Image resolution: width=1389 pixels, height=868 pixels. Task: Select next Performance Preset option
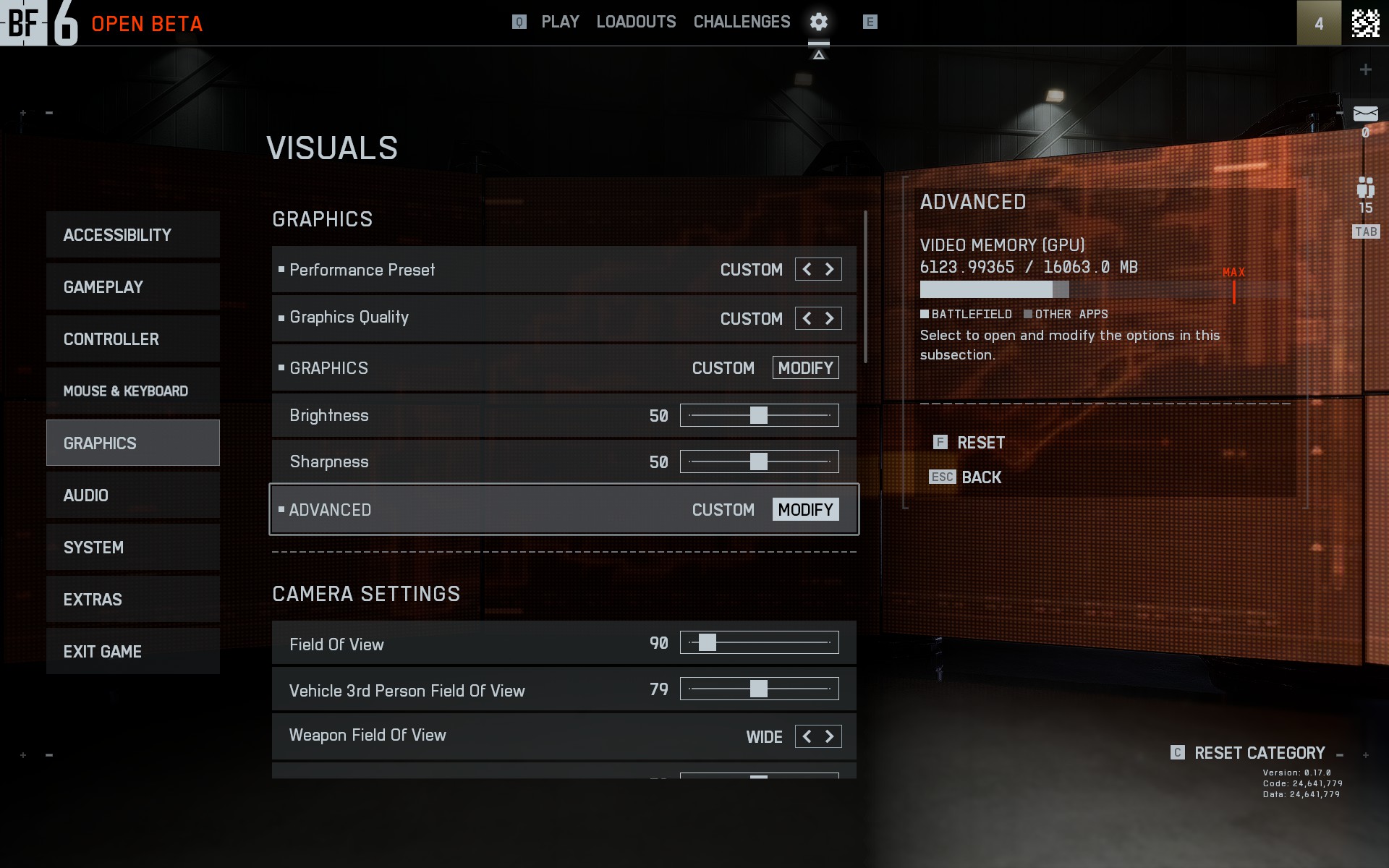pyautogui.click(x=830, y=269)
